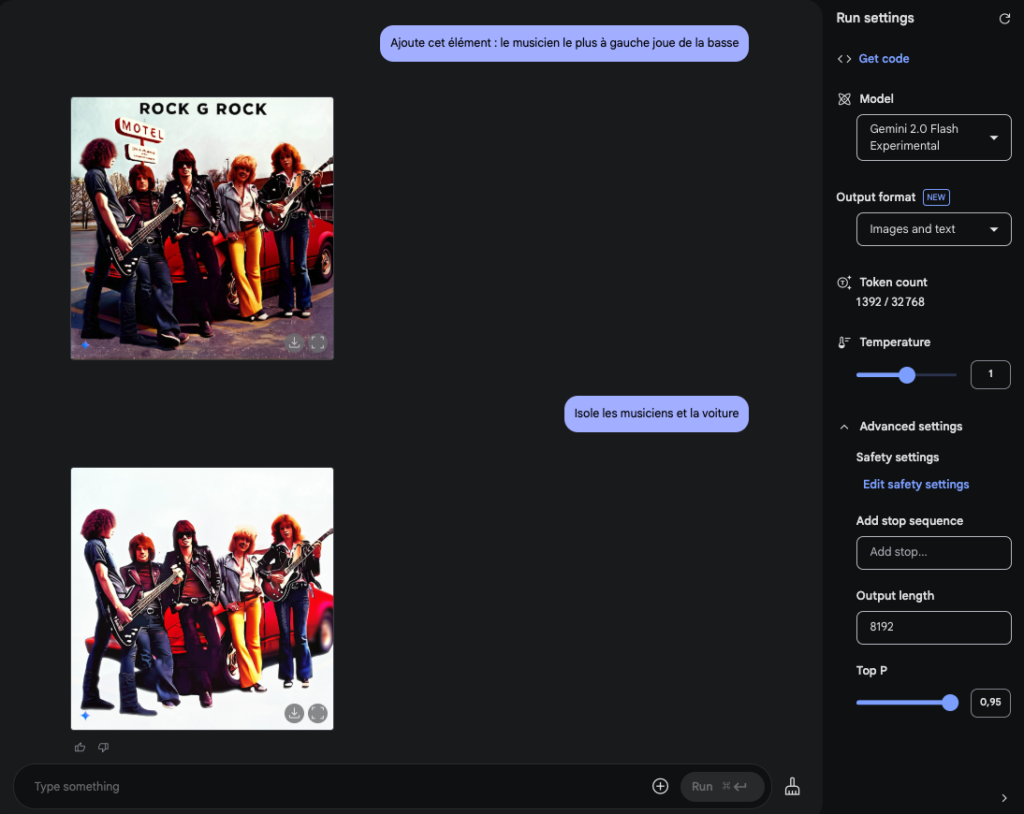Give thumbs down to the response
The image size is (1024, 814).
(103, 747)
